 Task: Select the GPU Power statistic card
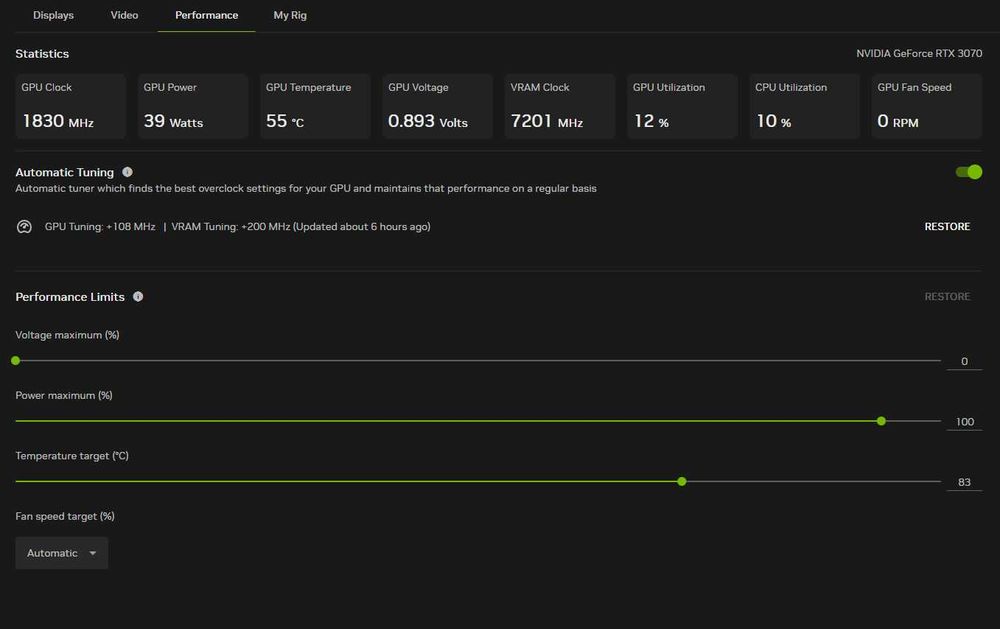tap(193, 106)
